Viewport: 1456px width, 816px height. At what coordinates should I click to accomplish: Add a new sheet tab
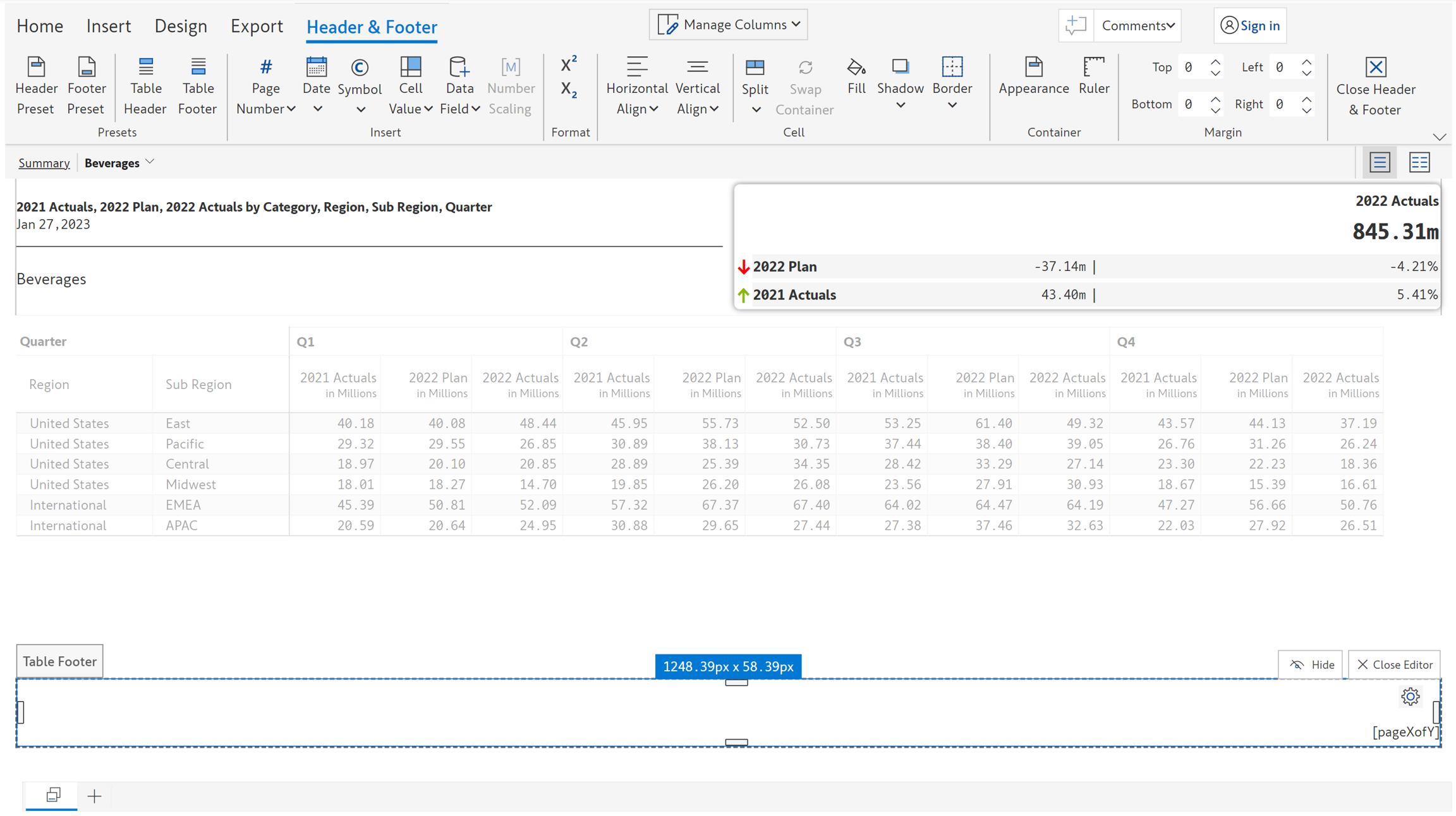coord(94,796)
